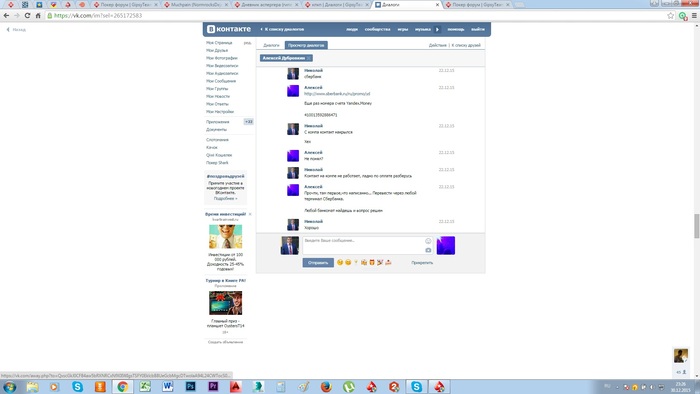Open uTorrent from the taskbar
The width and height of the screenshot is (700, 394).
349,386
